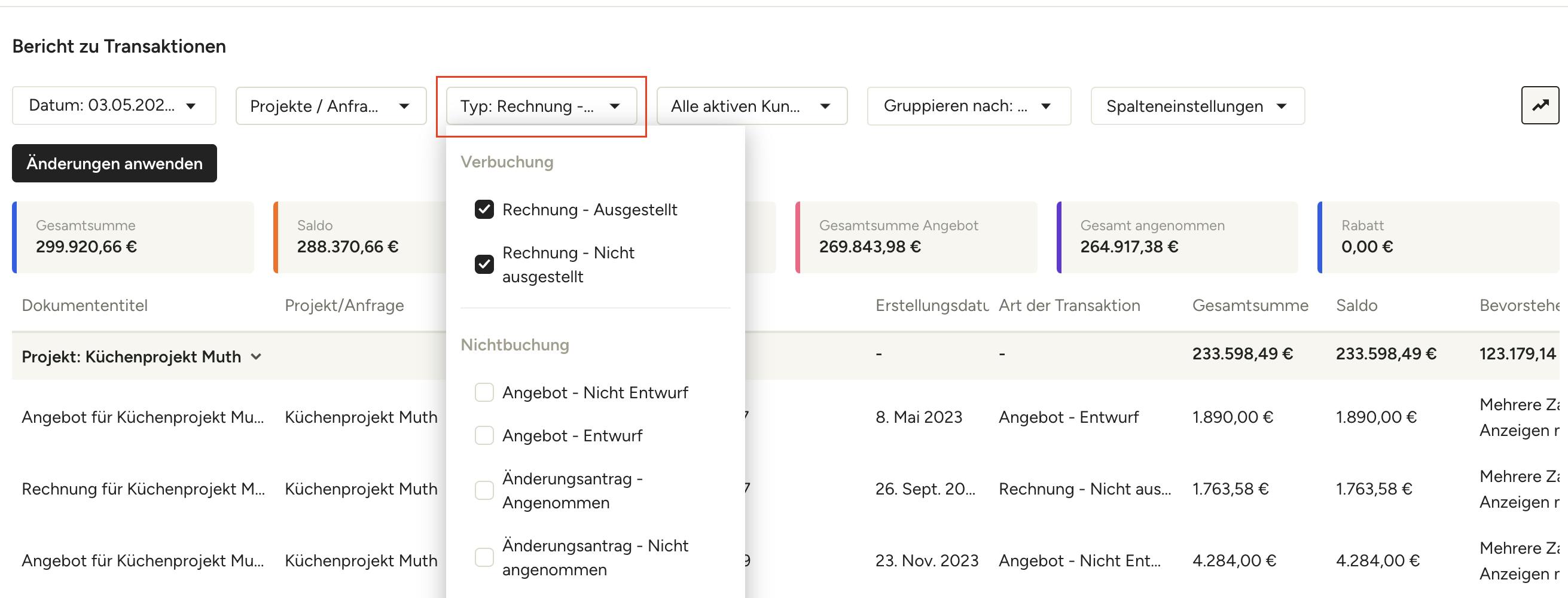Uncheck Rechnung - Ausgestellt checkbox
Screen dimensions: 1568x598
point(484,209)
